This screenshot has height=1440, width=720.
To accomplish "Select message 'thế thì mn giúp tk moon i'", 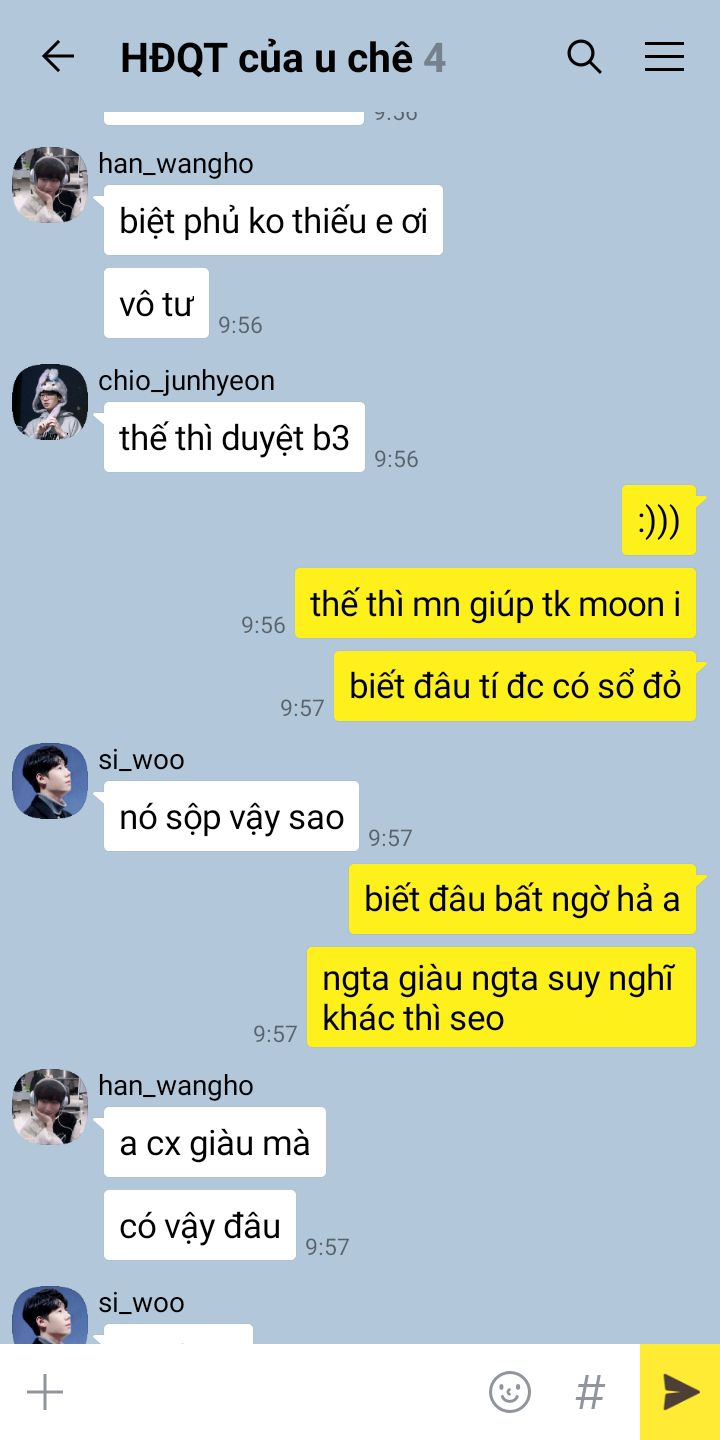I will click(495, 603).
